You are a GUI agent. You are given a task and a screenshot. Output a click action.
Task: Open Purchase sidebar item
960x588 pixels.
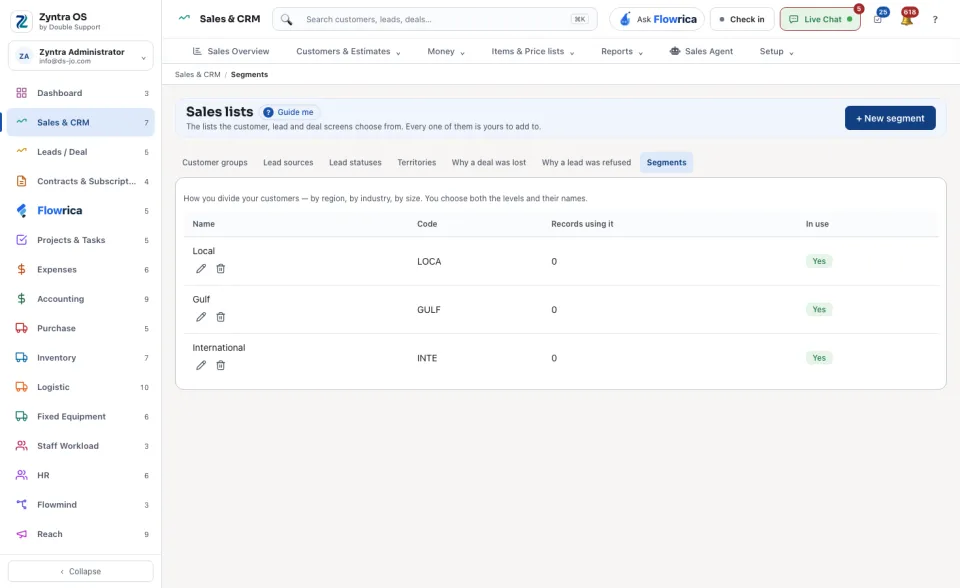[x=81, y=328]
